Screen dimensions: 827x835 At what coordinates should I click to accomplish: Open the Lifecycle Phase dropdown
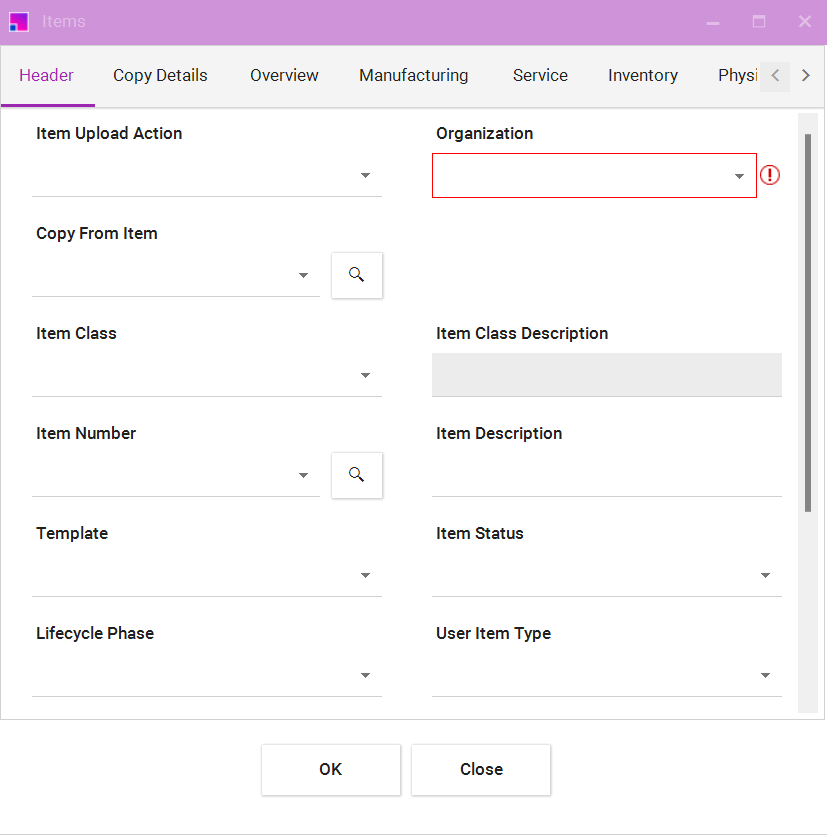click(x=365, y=676)
